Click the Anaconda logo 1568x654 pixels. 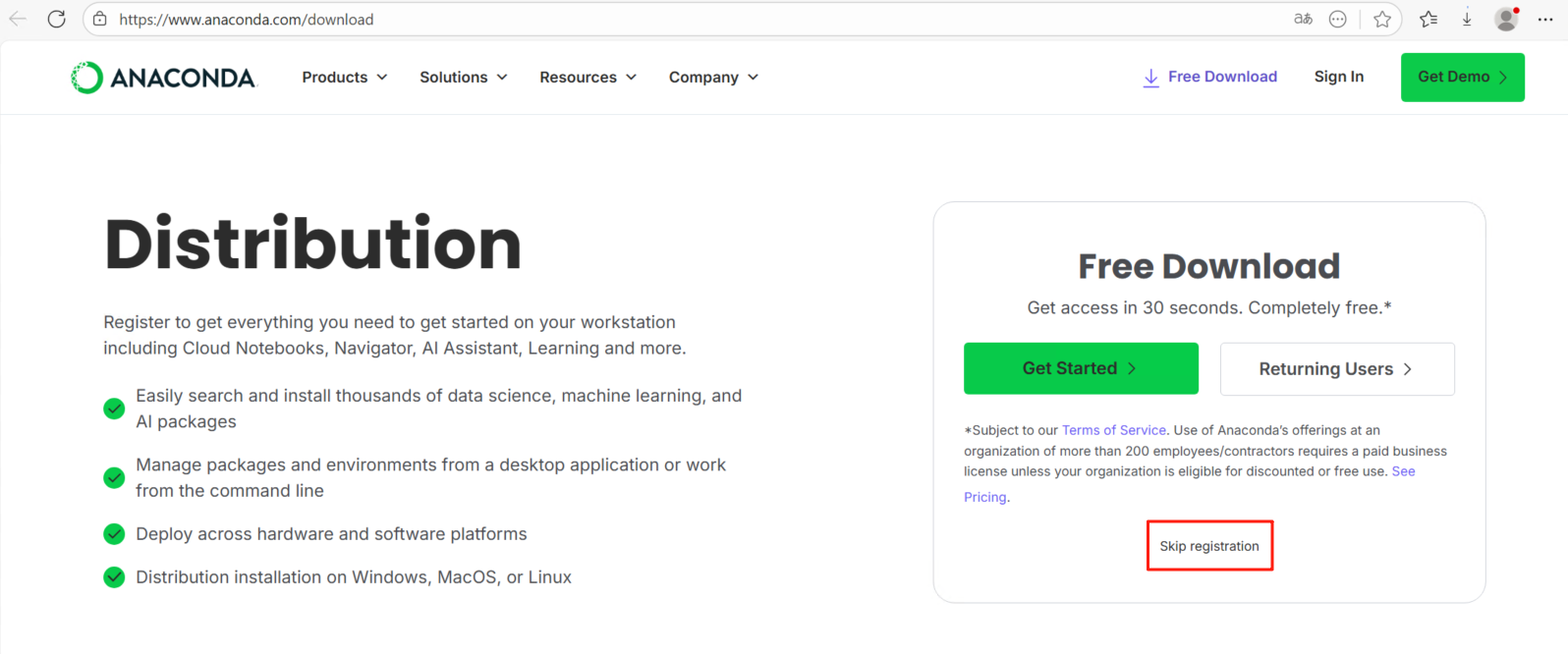click(163, 78)
